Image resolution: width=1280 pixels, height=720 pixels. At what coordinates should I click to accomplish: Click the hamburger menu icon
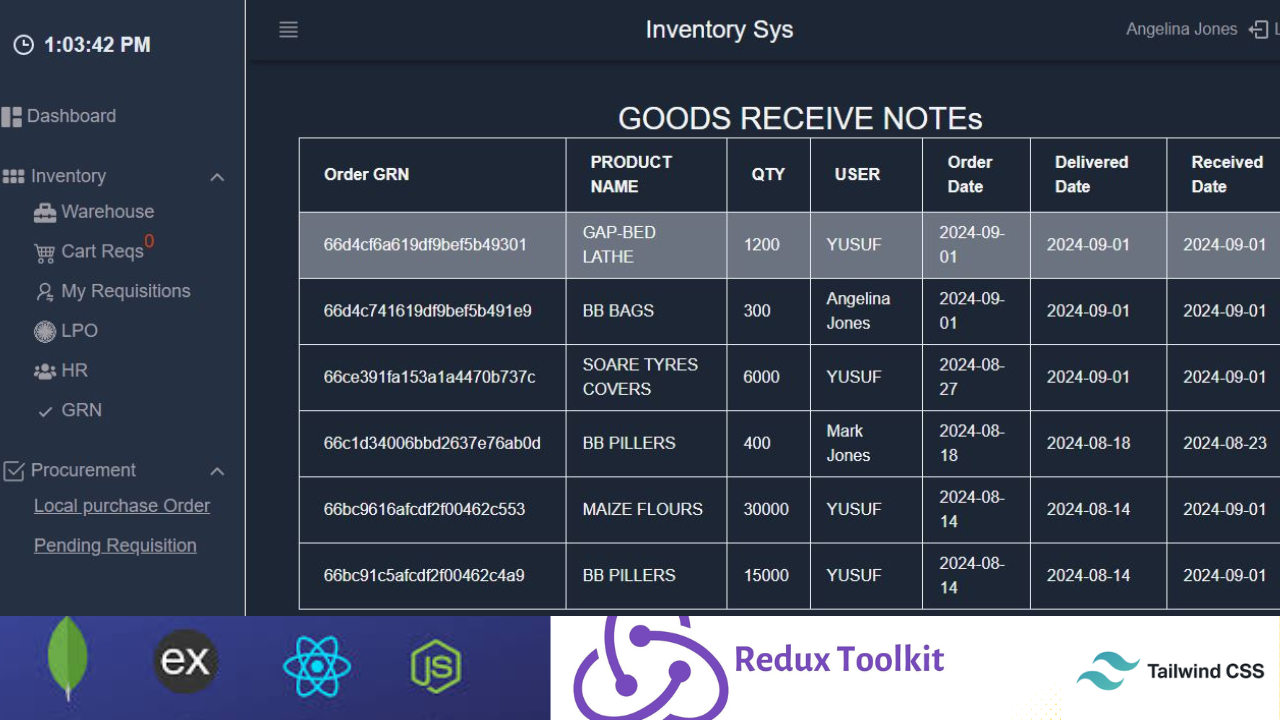(288, 30)
